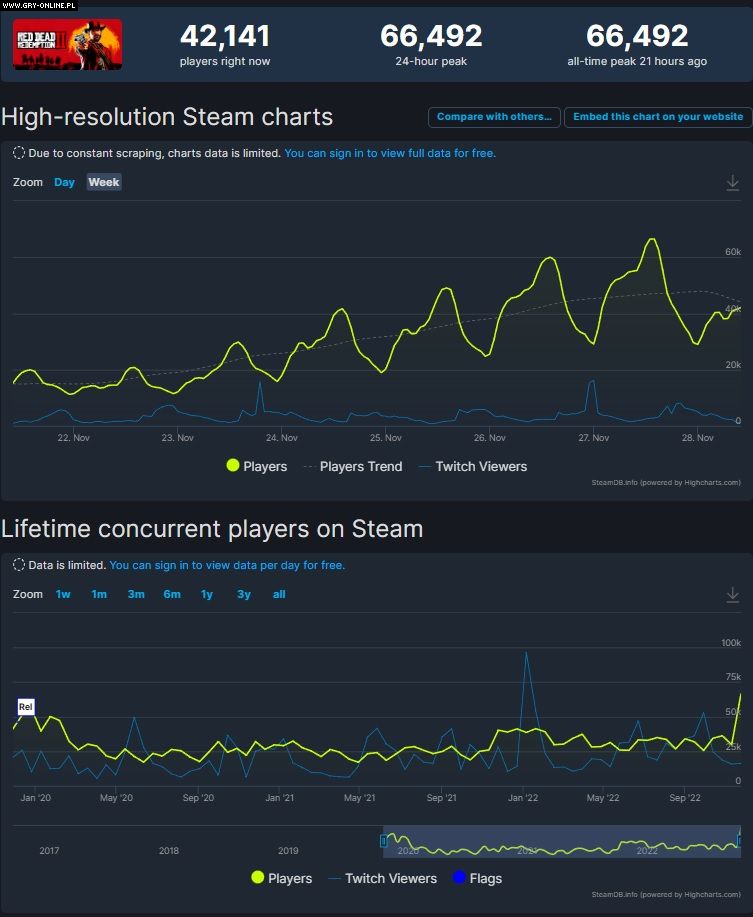The image size is (753, 917).
Task: Hide Twitch Viewers in weekly chart legend
Action: point(472,466)
